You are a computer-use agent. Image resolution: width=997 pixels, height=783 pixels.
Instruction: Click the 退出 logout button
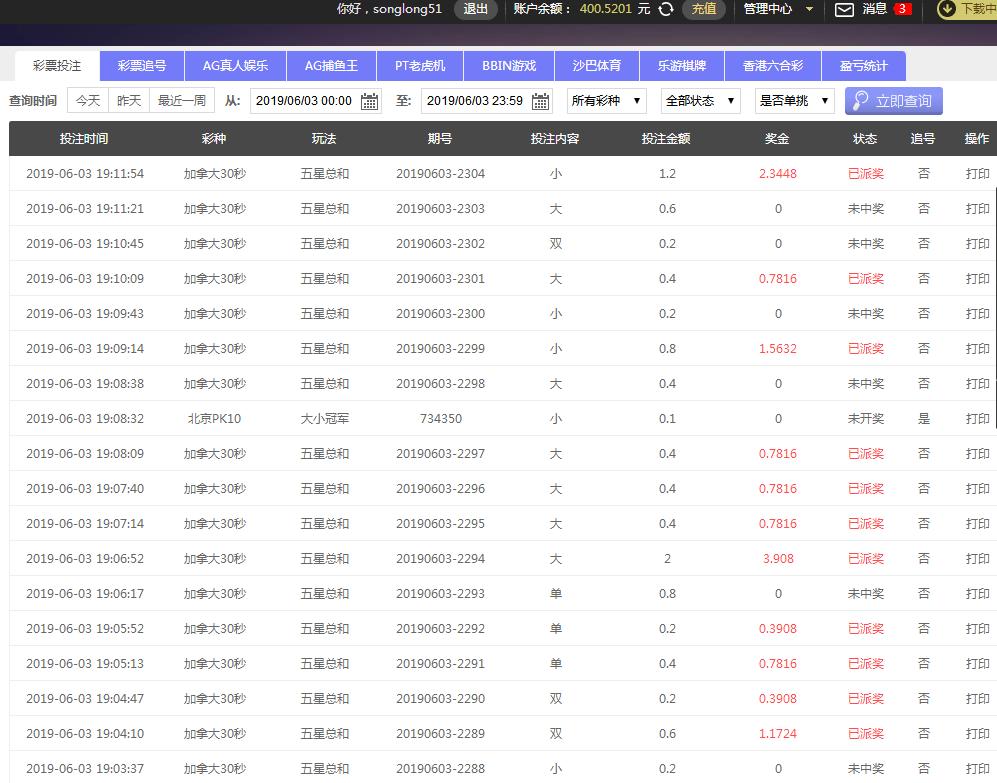coord(476,9)
